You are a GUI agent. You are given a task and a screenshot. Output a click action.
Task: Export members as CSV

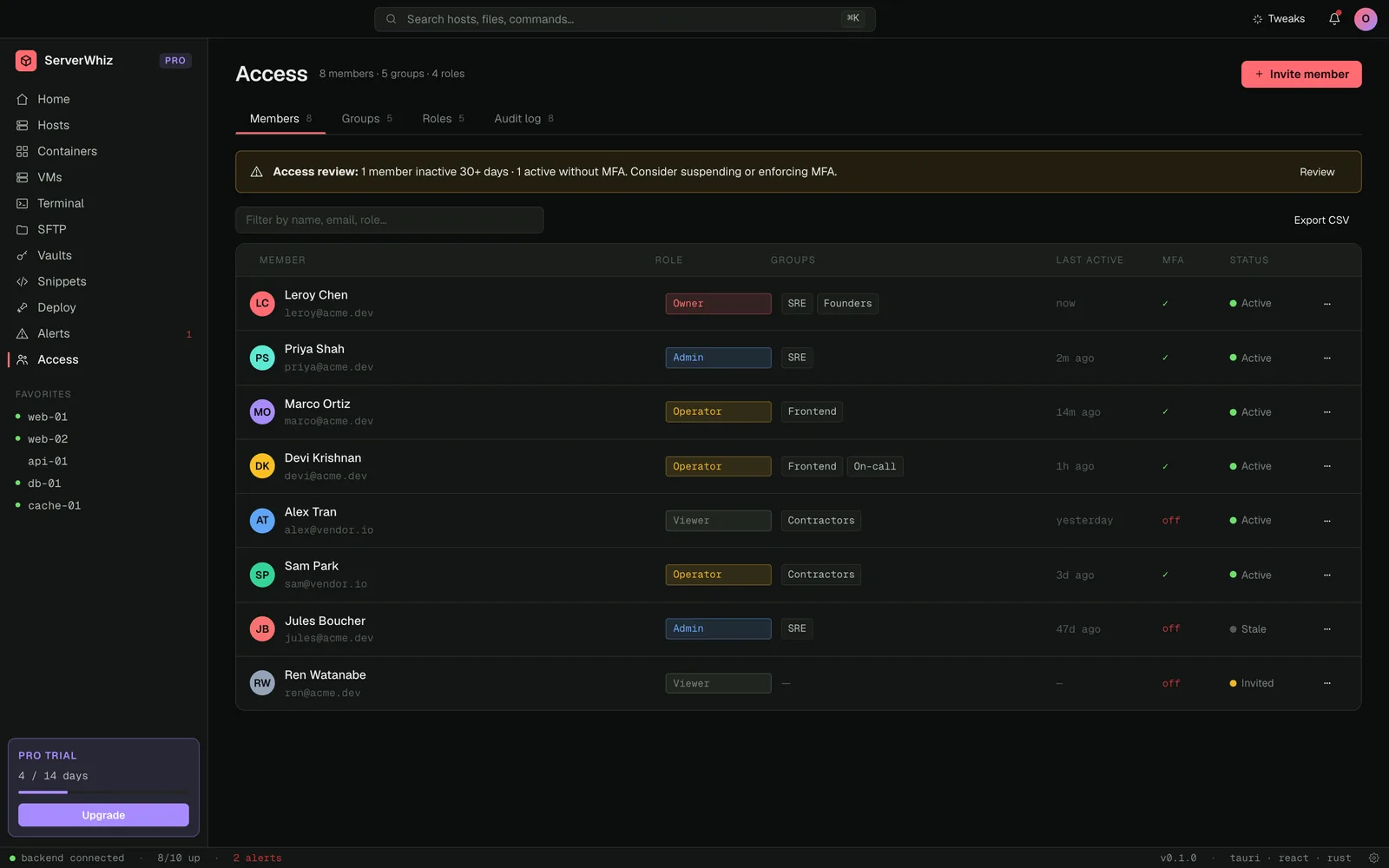1321,220
